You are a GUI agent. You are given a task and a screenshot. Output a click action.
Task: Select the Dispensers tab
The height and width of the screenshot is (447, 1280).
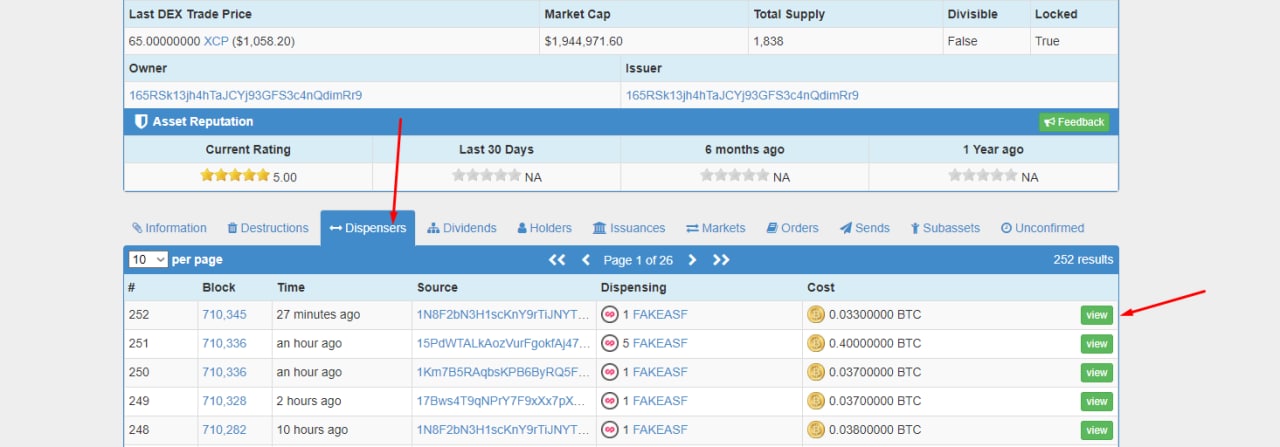click(x=368, y=228)
